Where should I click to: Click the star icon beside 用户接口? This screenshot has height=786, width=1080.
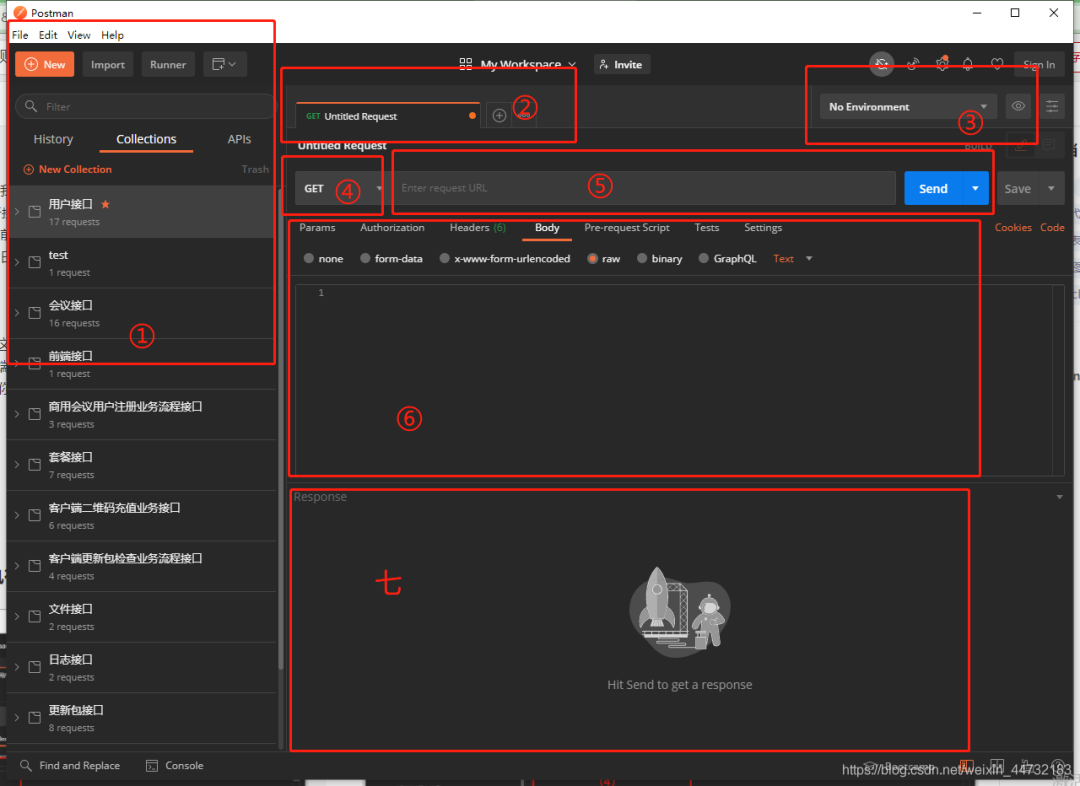click(x=105, y=204)
